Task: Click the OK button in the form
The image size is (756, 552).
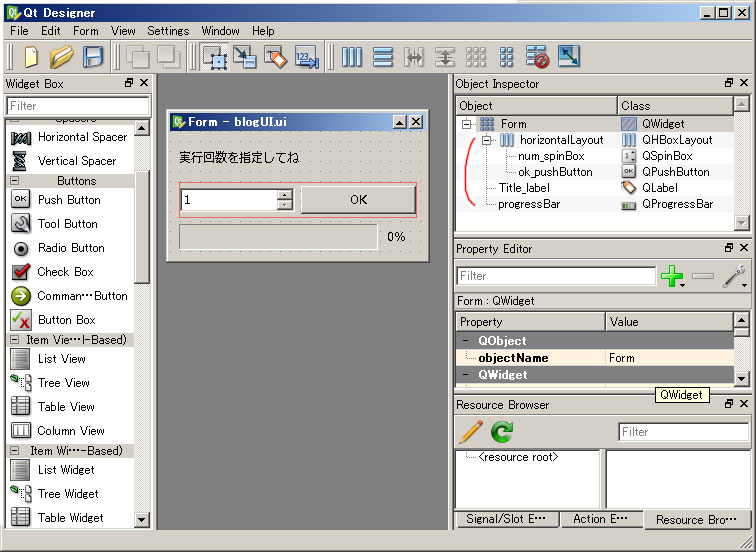Action: point(358,200)
